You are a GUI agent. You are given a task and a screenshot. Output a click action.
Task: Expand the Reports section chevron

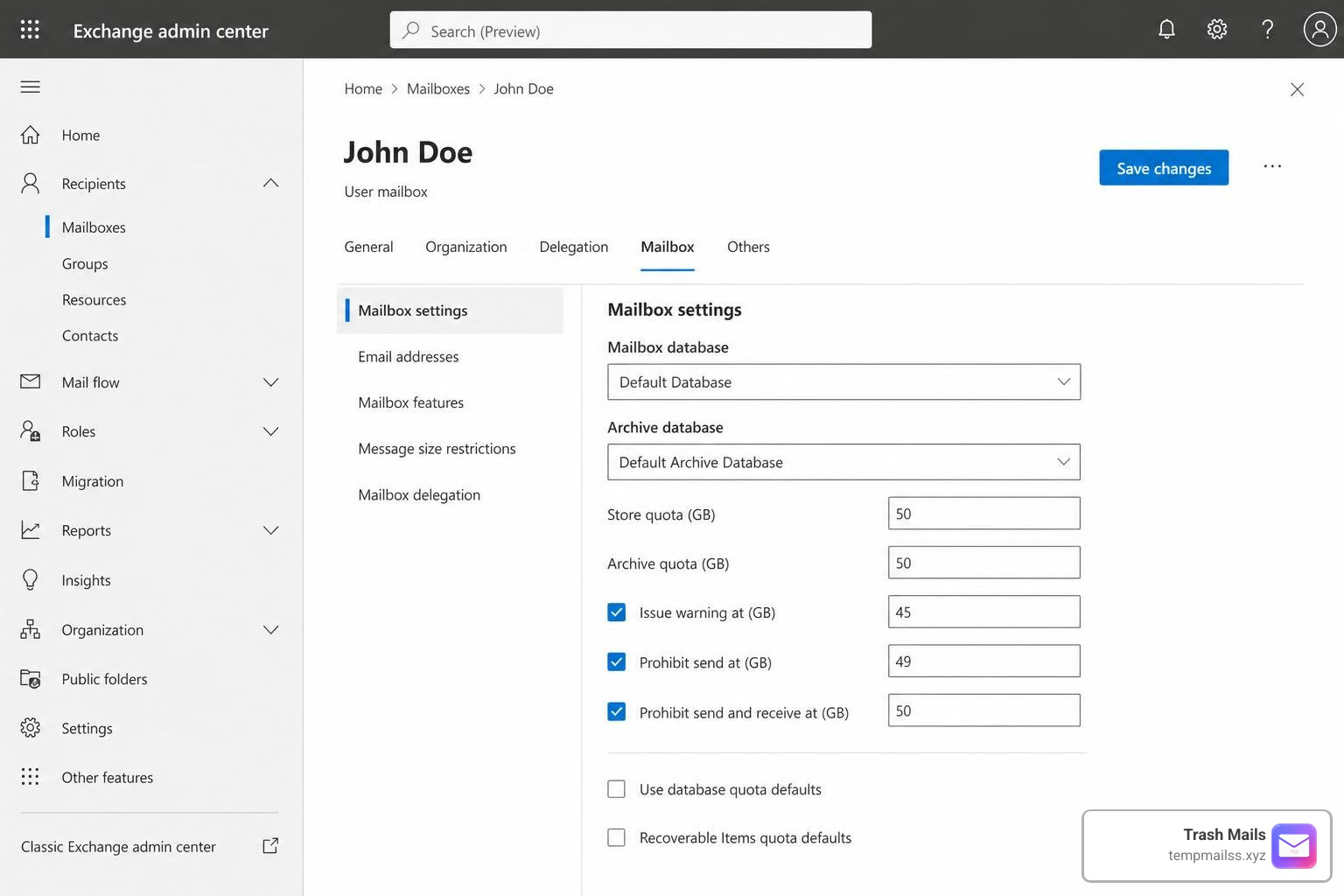(270, 530)
